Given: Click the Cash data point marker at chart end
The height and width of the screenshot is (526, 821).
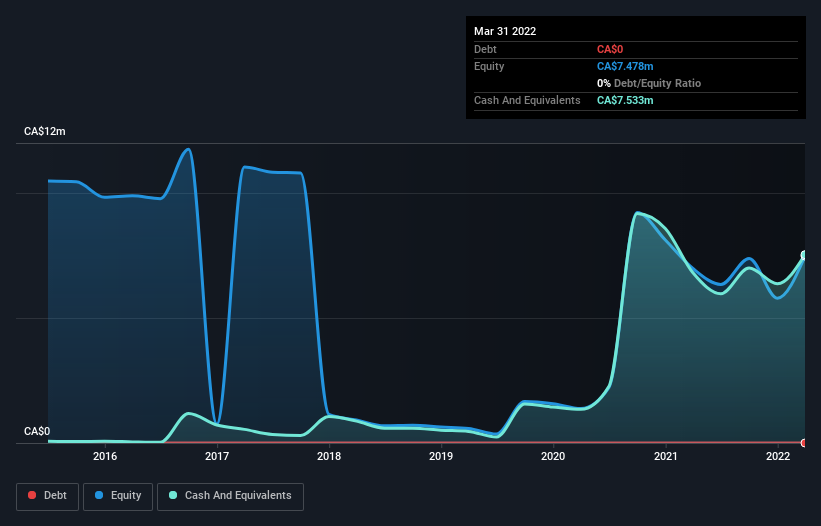Looking at the screenshot, I should 804,255.
